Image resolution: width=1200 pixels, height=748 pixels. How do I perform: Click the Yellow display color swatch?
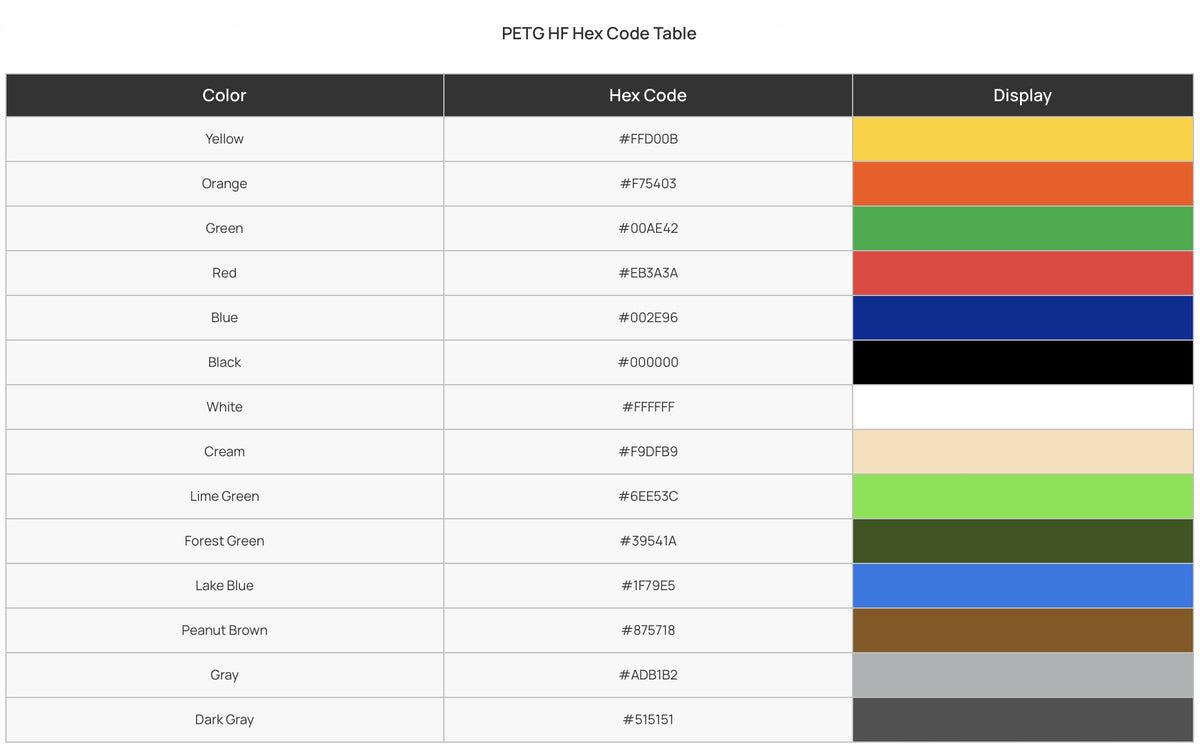coord(1023,139)
